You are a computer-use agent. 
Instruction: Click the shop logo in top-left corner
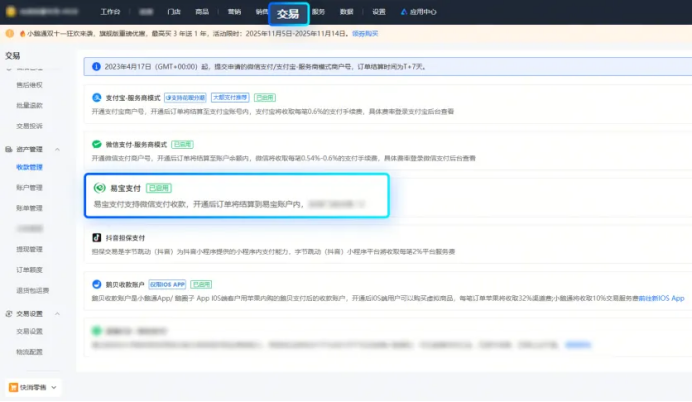coord(11,11)
